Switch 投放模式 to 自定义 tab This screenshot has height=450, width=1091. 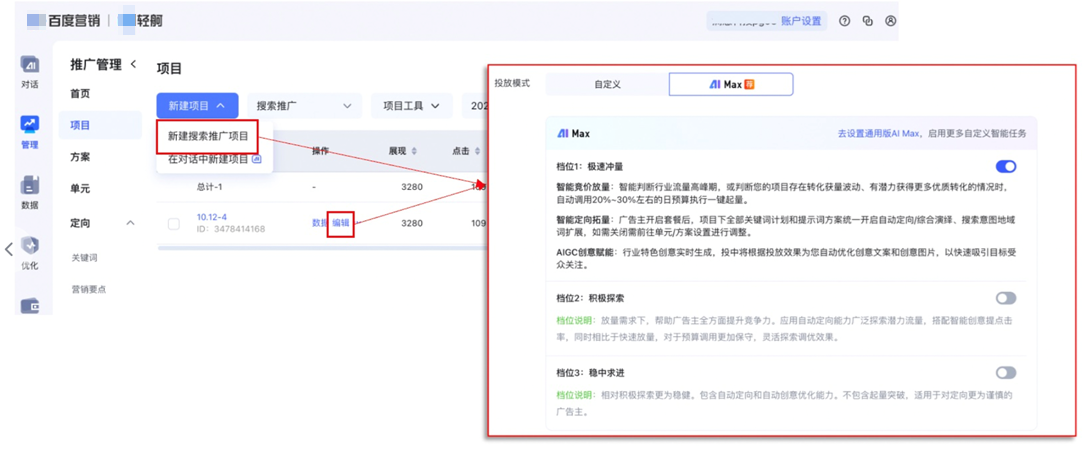click(x=607, y=84)
